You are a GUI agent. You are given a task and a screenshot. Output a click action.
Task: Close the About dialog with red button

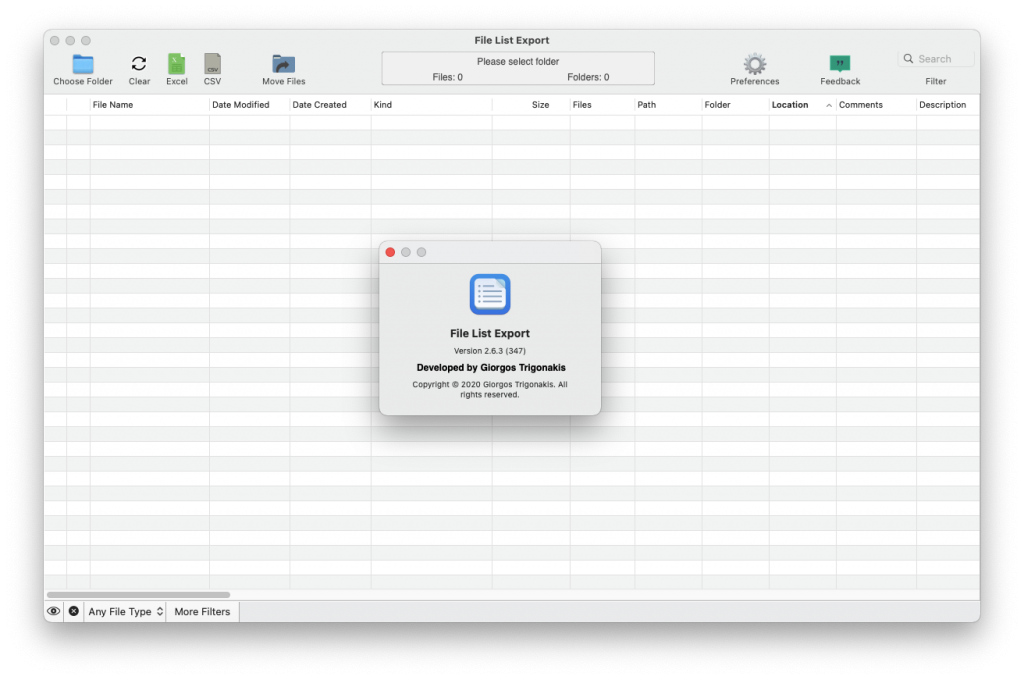click(390, 252)
